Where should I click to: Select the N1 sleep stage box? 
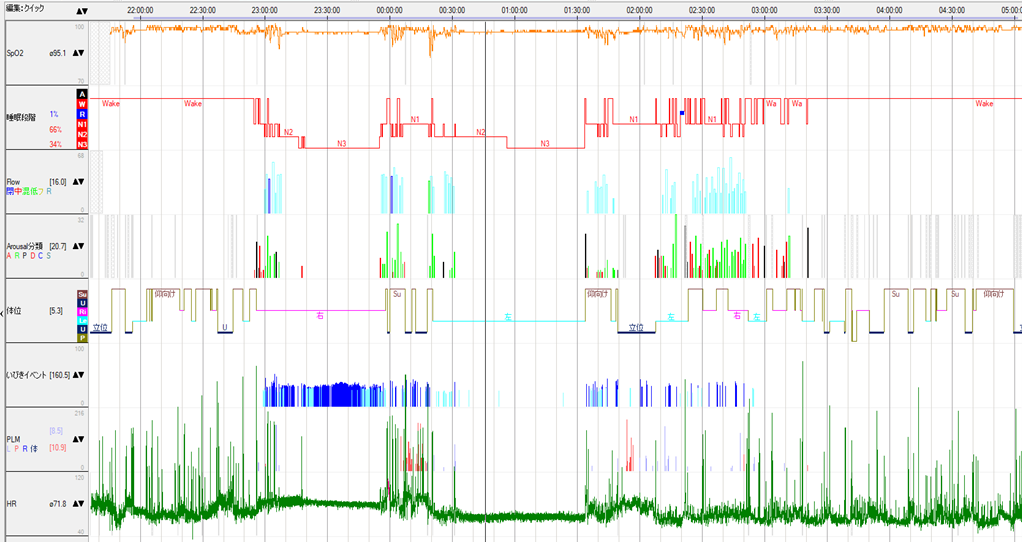pos(82,124)
